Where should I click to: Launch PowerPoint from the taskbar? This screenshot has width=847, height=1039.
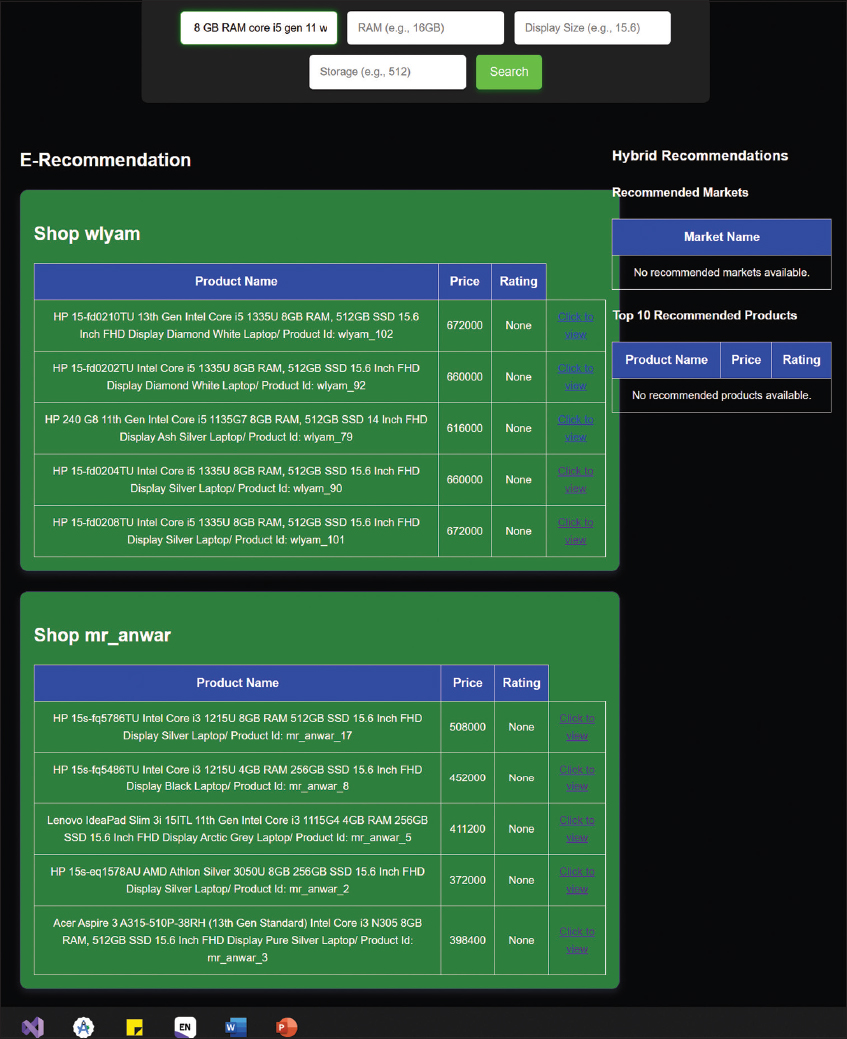click(286, 1027)
